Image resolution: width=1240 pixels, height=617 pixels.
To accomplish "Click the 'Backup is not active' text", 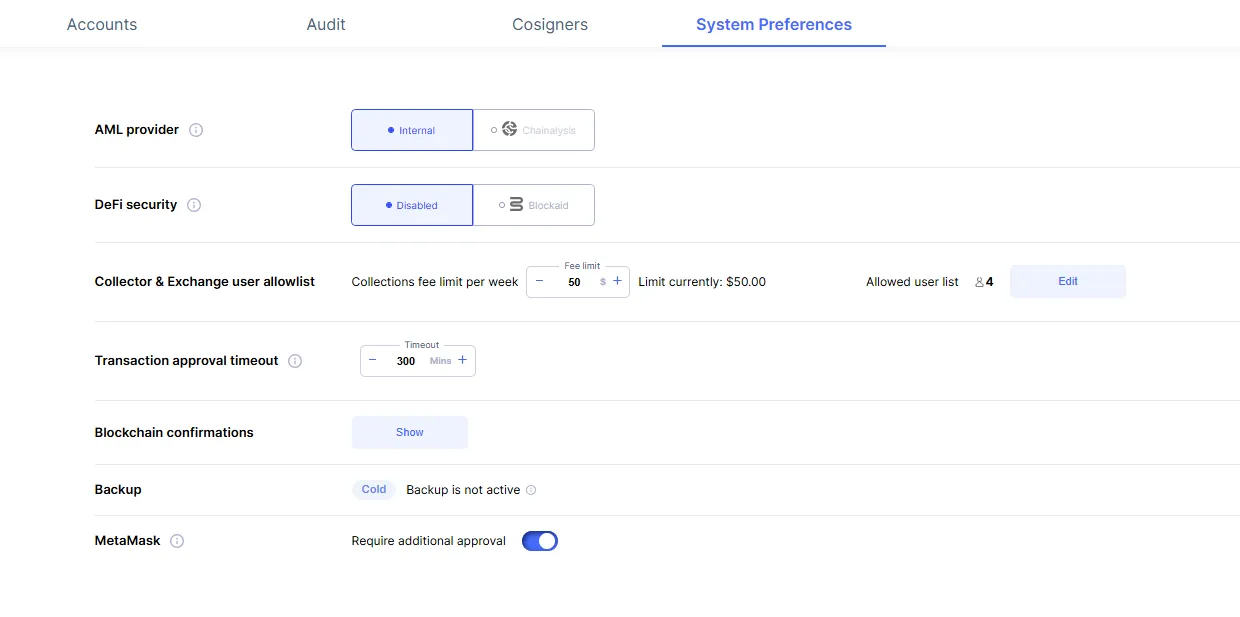I will click(x=463, y=490).
